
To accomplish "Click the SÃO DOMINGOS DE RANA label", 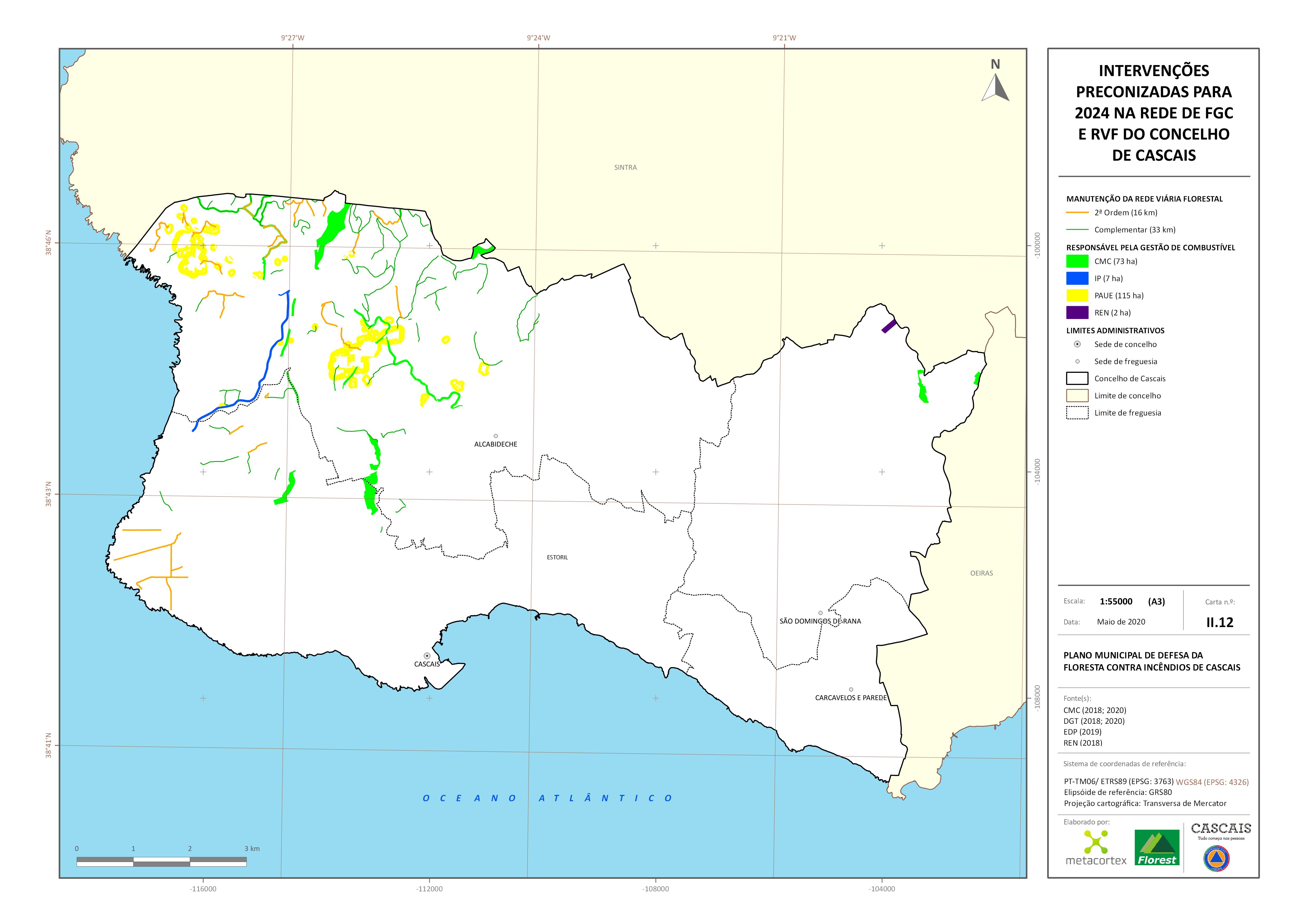I will (x=820, y=621).
